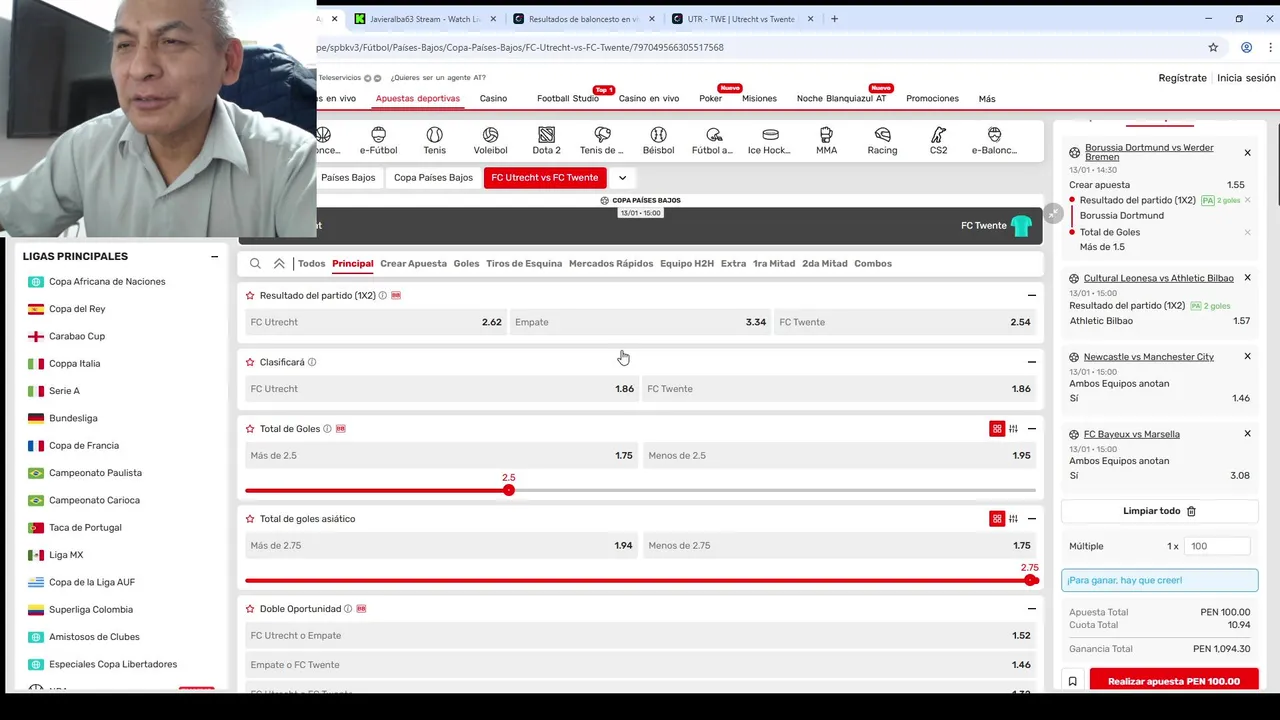Favorite the Resultado del partido market star

pos(250,295)
